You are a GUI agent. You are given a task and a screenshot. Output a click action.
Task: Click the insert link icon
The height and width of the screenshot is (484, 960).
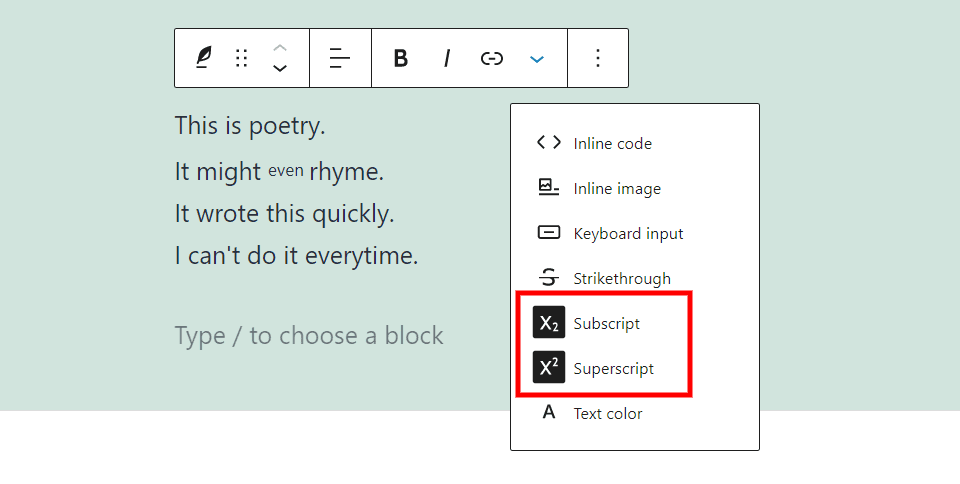(x=491, y=58)
